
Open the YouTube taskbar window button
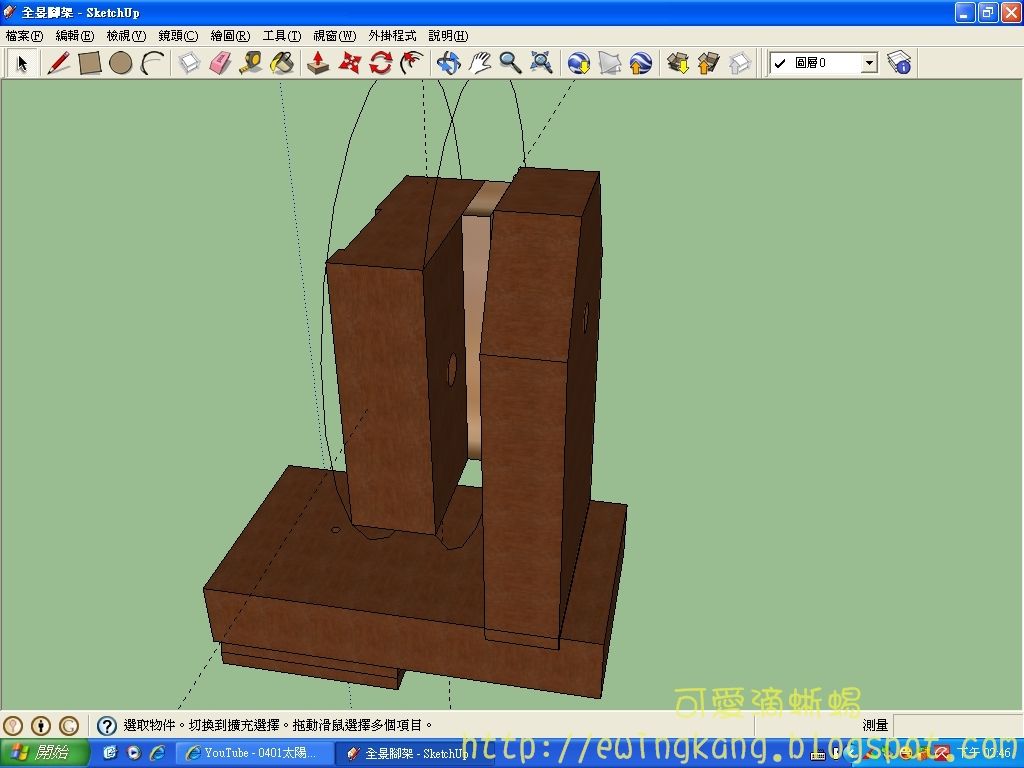[x=254, y=753]
